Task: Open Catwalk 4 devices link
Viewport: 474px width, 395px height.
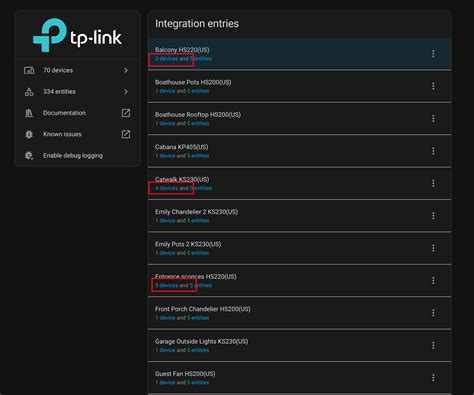Action: [x=166, y=188]
